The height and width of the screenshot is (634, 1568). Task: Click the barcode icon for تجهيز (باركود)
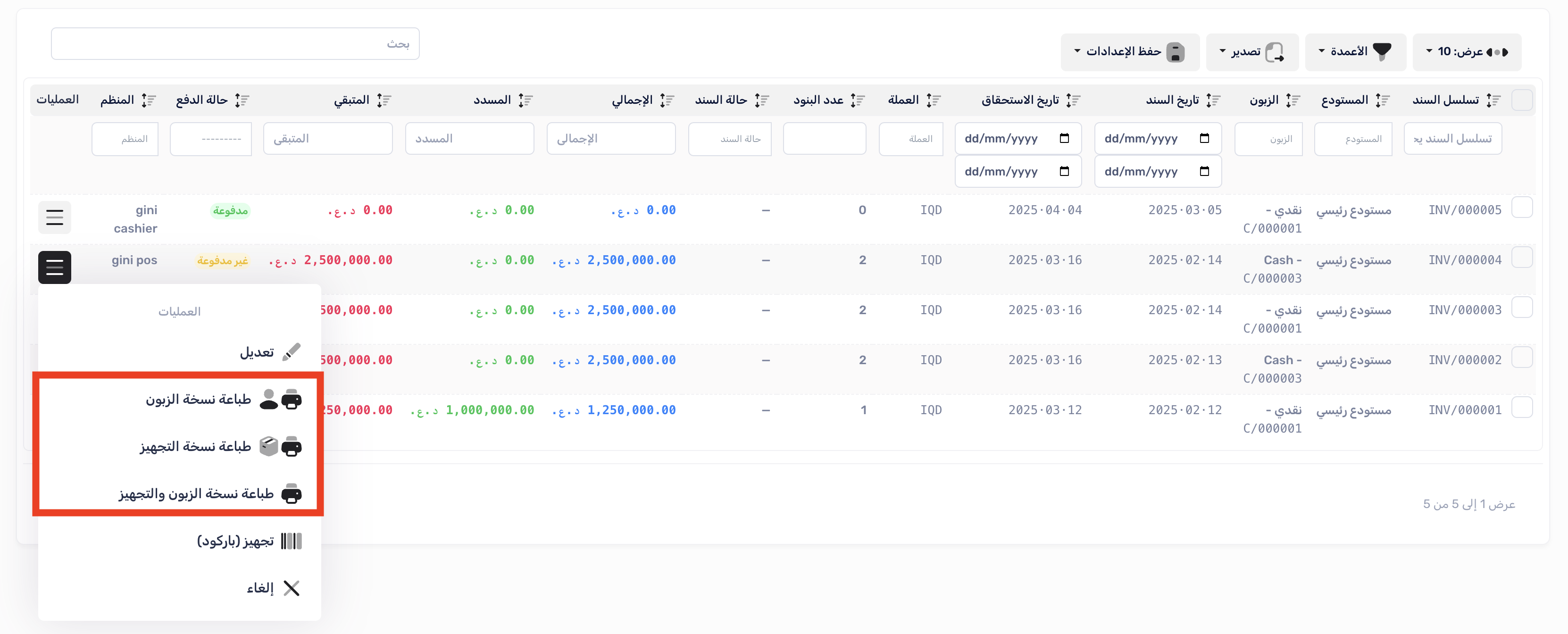click(292, 541)
